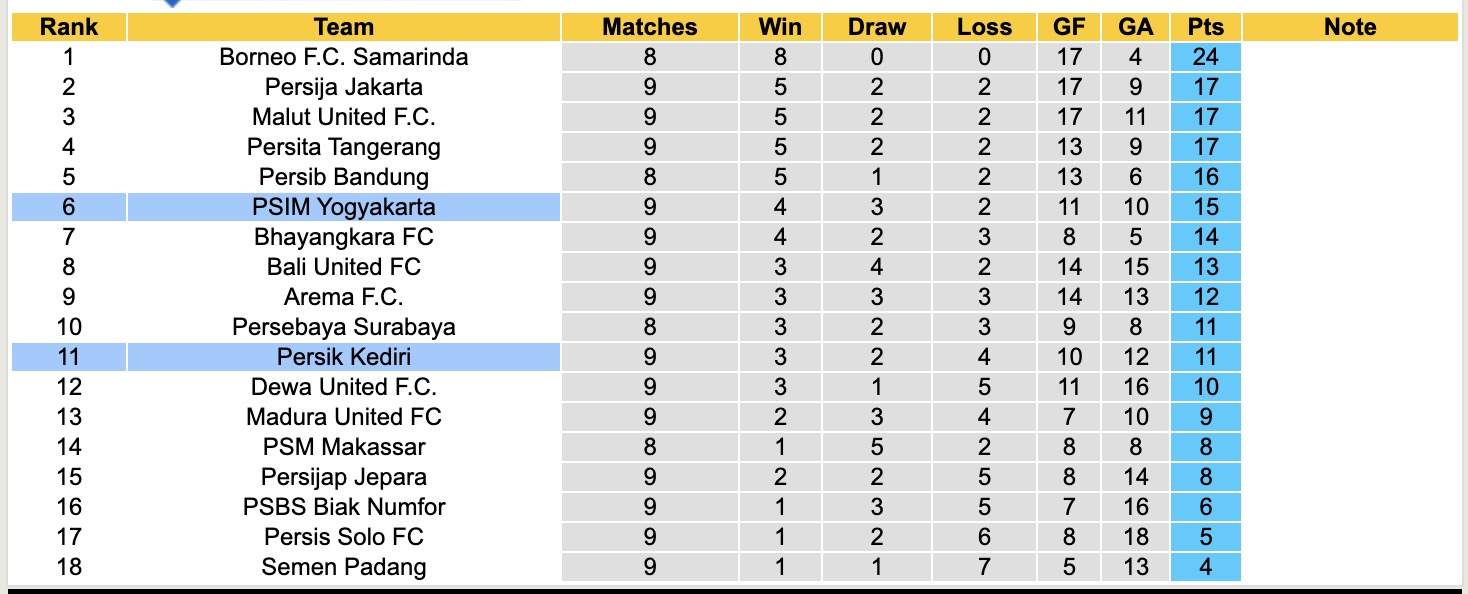Screen dimensions: 1468x594
Task: Click Borneo's 24 points cell
Action: (x=1206, y=57)
